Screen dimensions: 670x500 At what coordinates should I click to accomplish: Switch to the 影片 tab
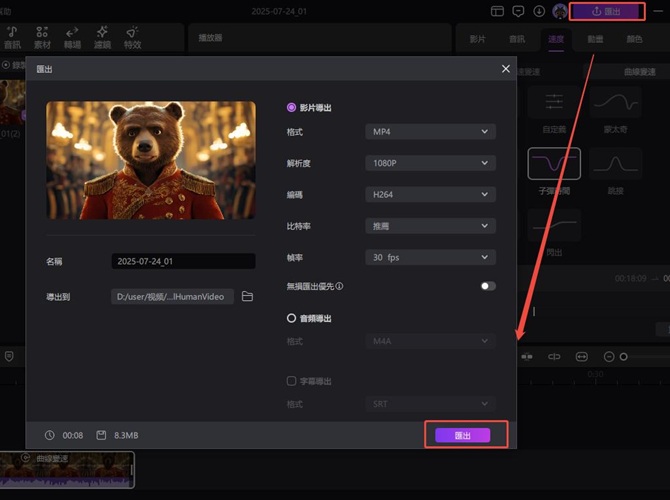477,39
